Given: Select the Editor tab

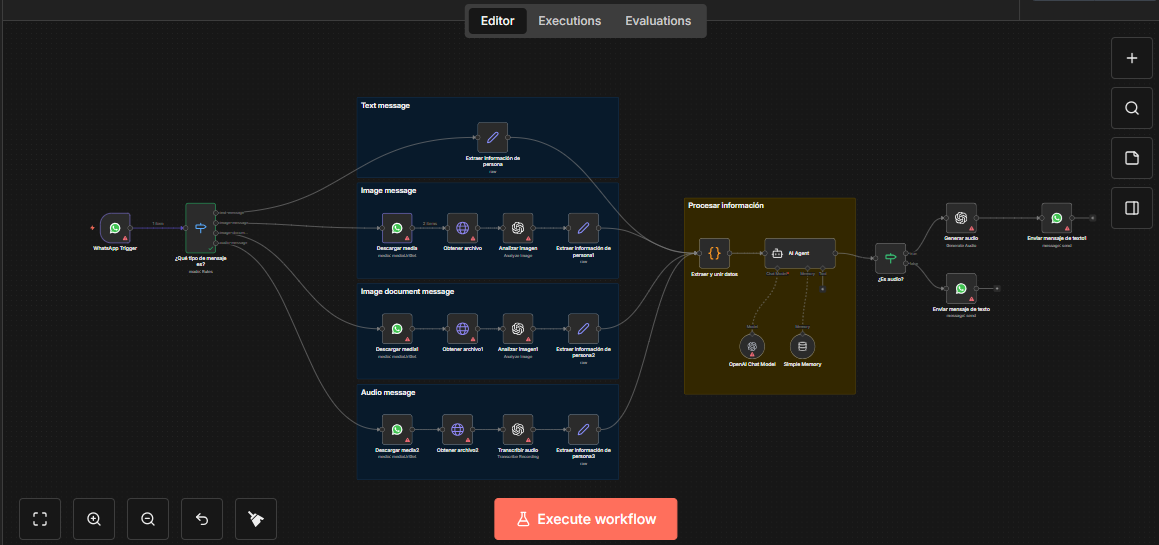Looking at the screenshot, I should [x=498, y=21].
